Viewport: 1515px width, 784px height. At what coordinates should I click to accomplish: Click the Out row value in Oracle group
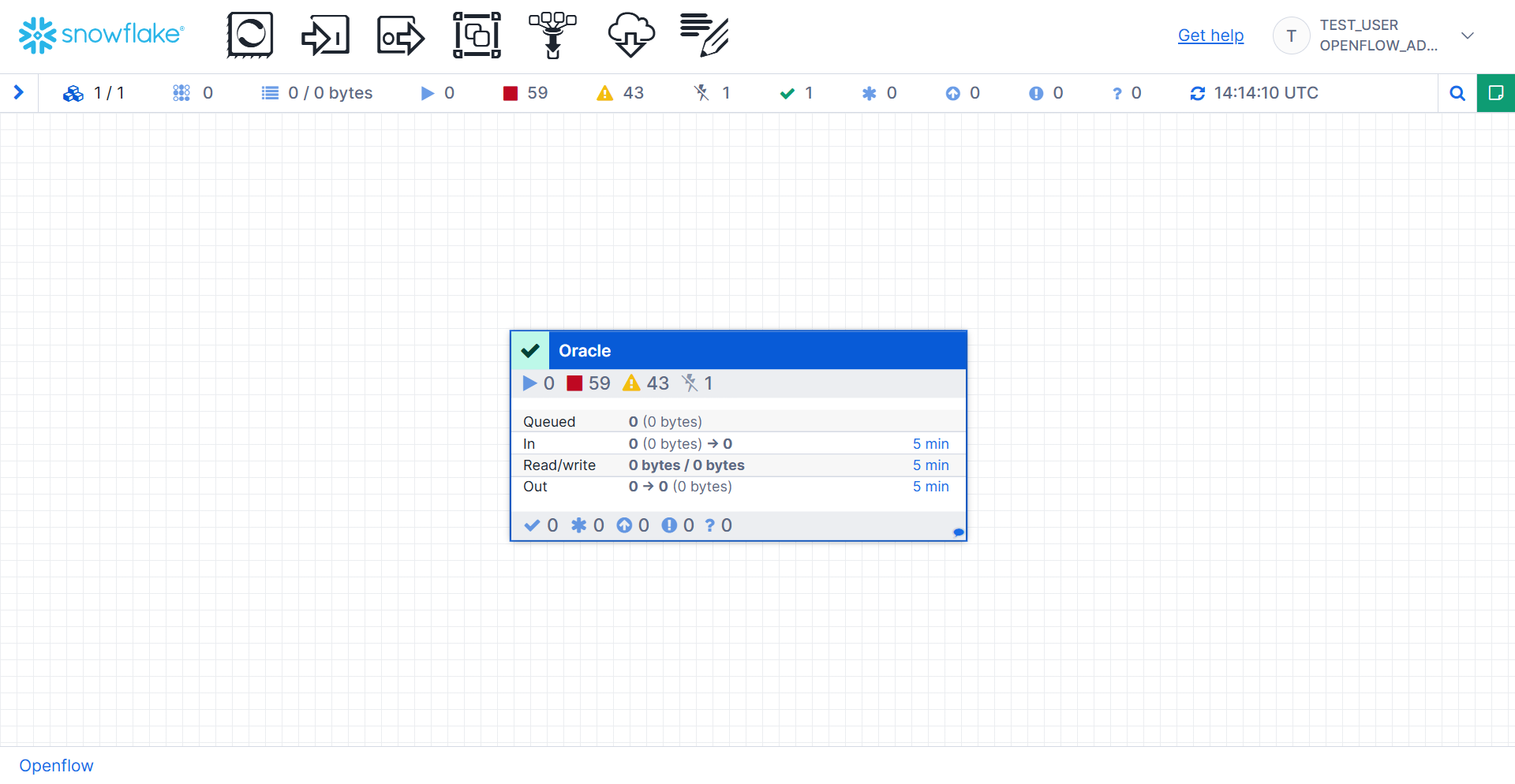680,487
